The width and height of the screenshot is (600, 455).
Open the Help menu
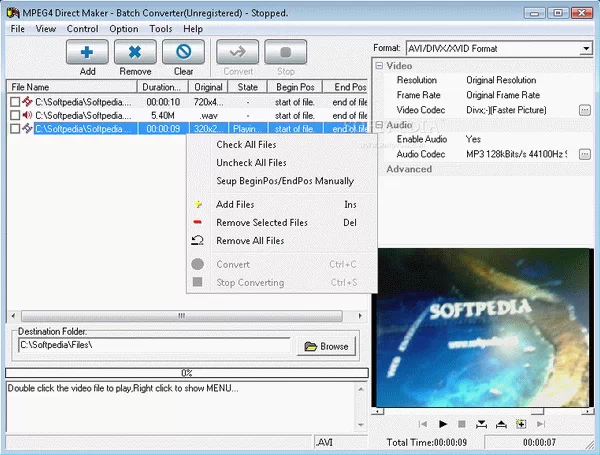(x=193, y=29)
